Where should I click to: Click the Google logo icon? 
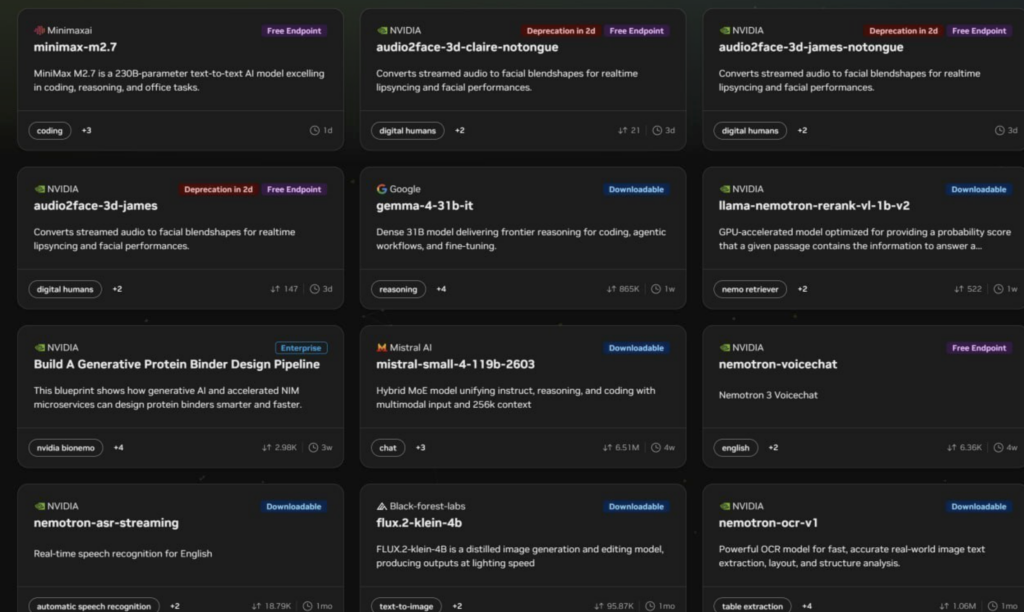point(382,189)
